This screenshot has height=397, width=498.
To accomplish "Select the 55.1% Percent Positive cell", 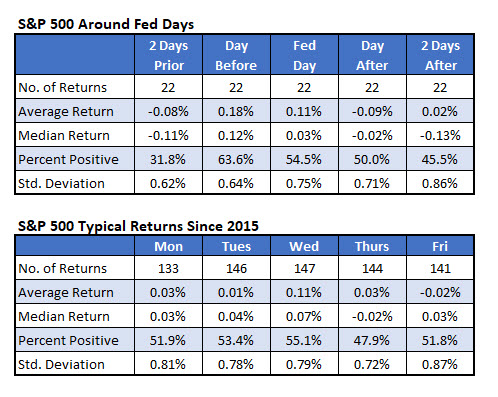I will [304, 340].
